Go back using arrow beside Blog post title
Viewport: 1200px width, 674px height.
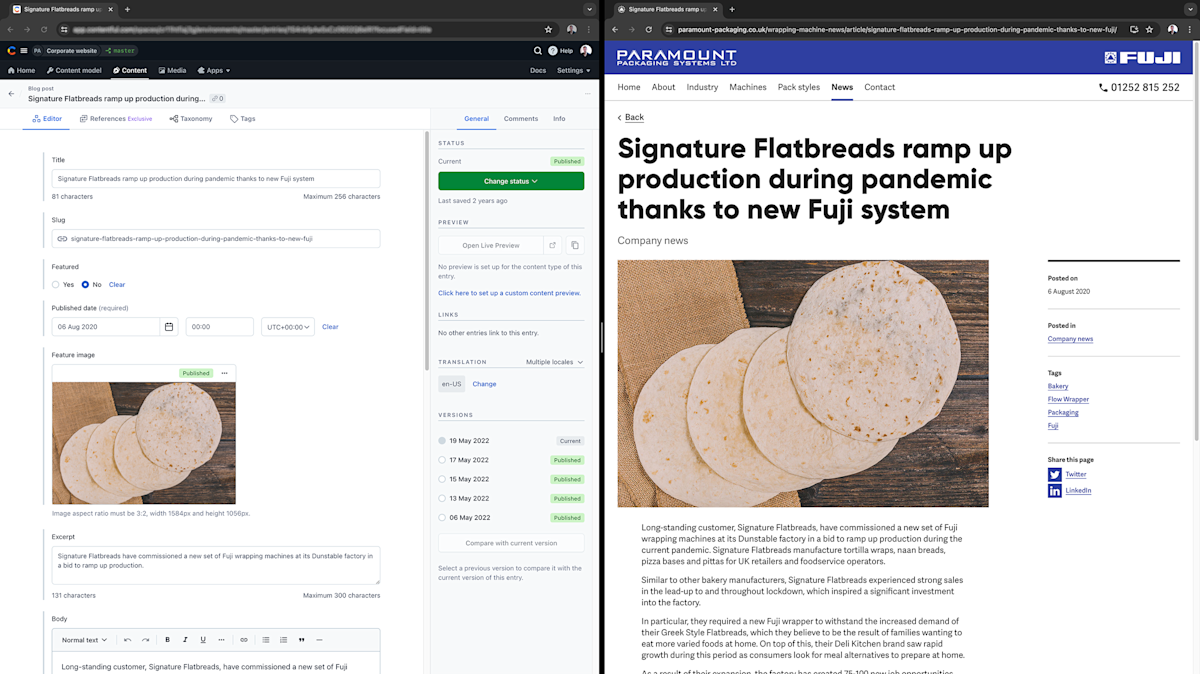[x=12, y=94]
